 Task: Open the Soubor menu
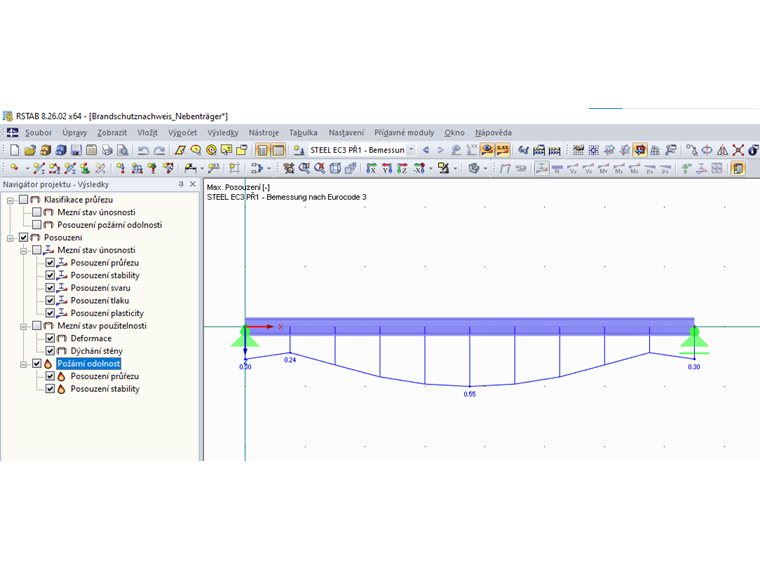point(38,132)
